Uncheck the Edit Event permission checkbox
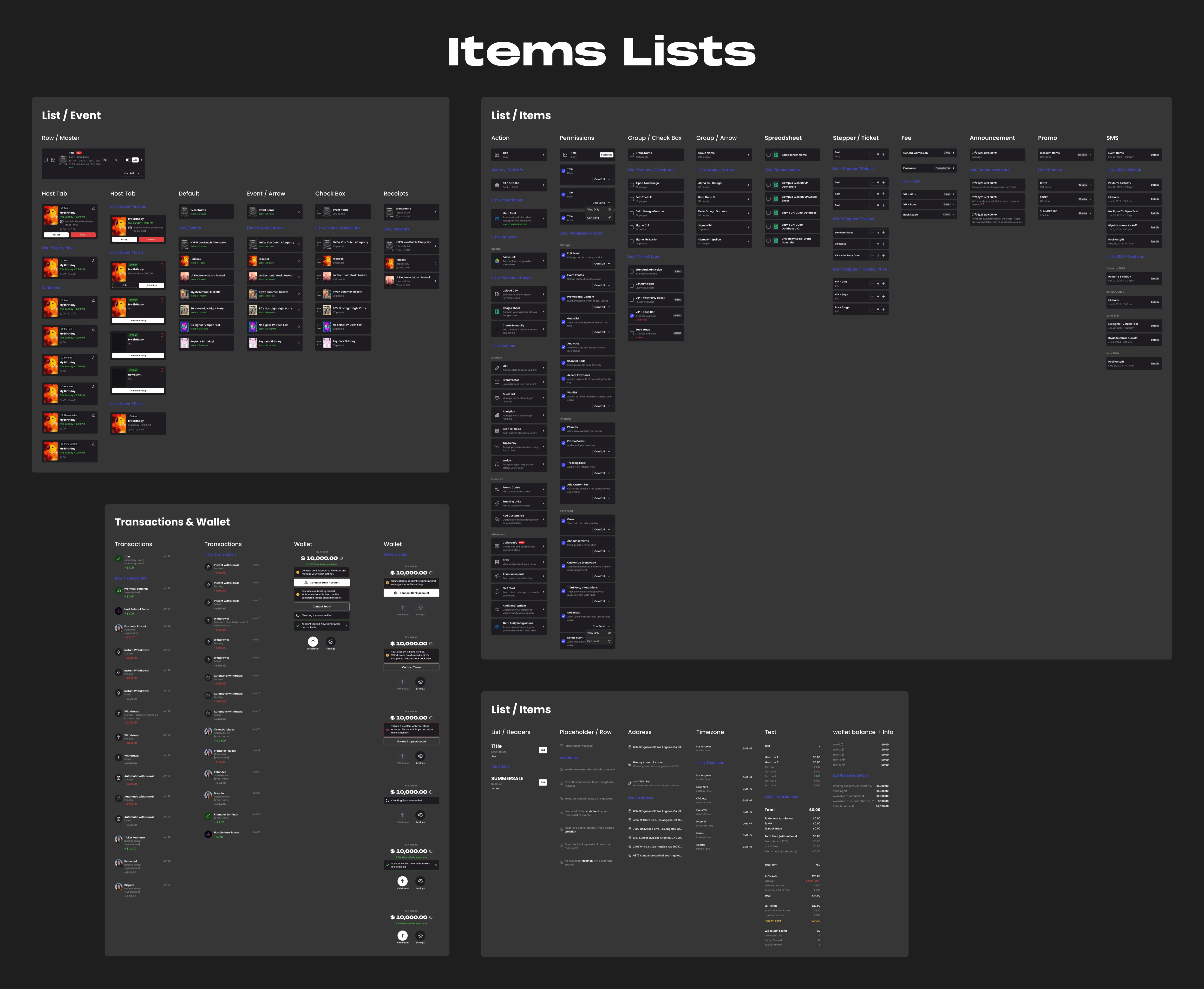 563,255
